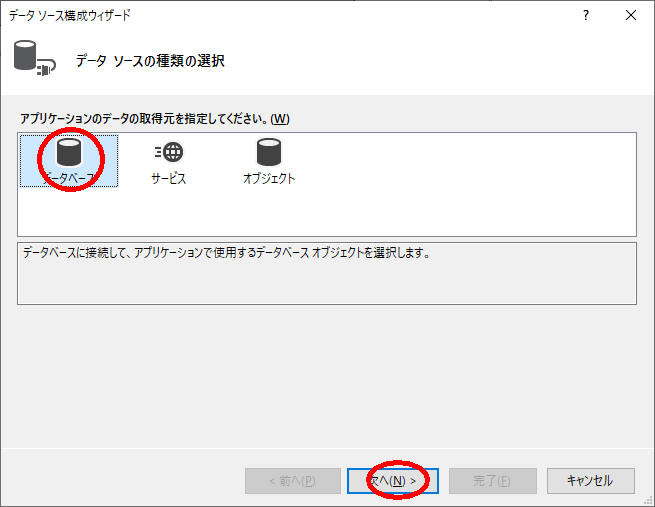Click the データベース text label
The height and width of the screenshot is (507, 655).
coord(68,179)
